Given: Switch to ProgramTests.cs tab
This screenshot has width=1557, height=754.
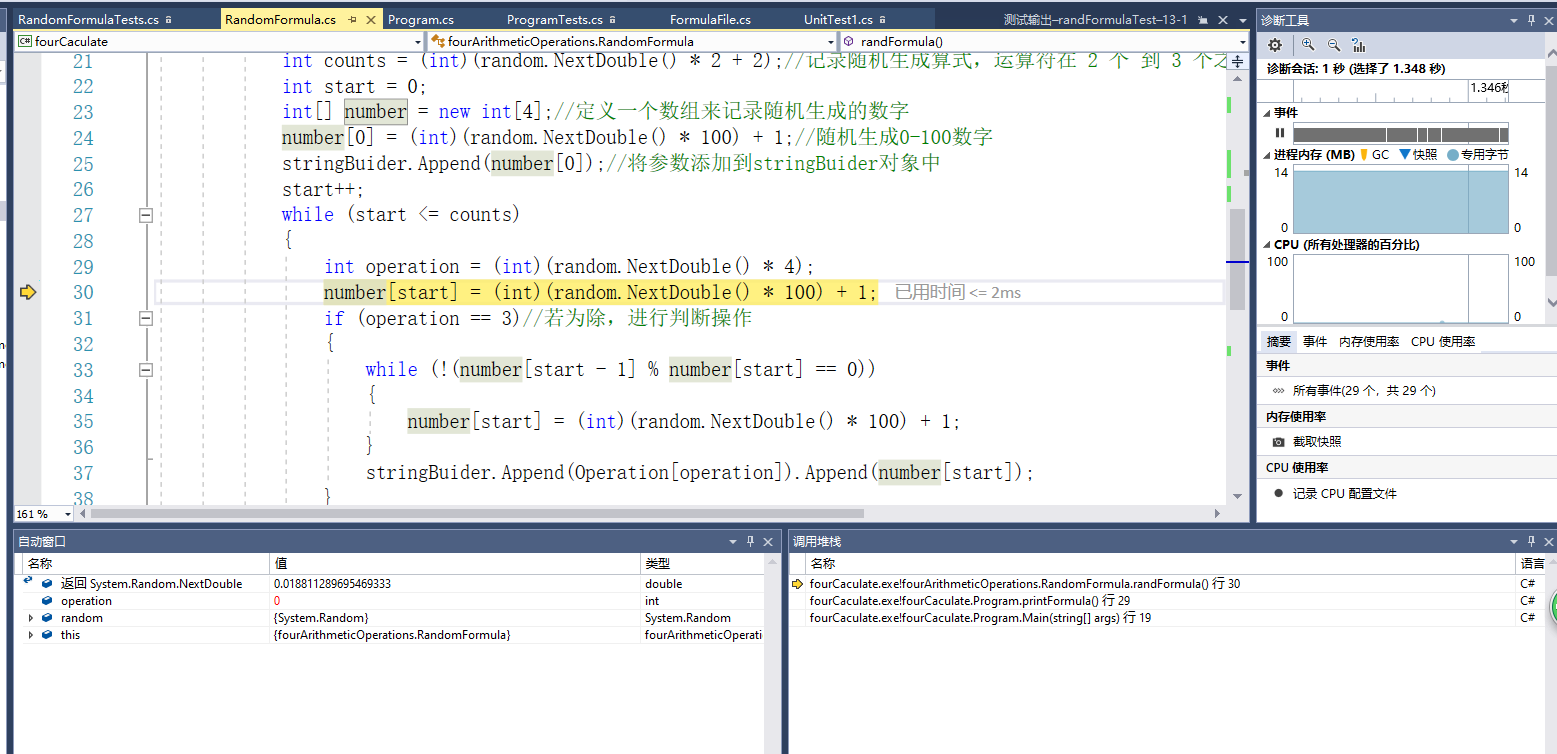Looking at the screenshot, I should [x=555, y=20].
